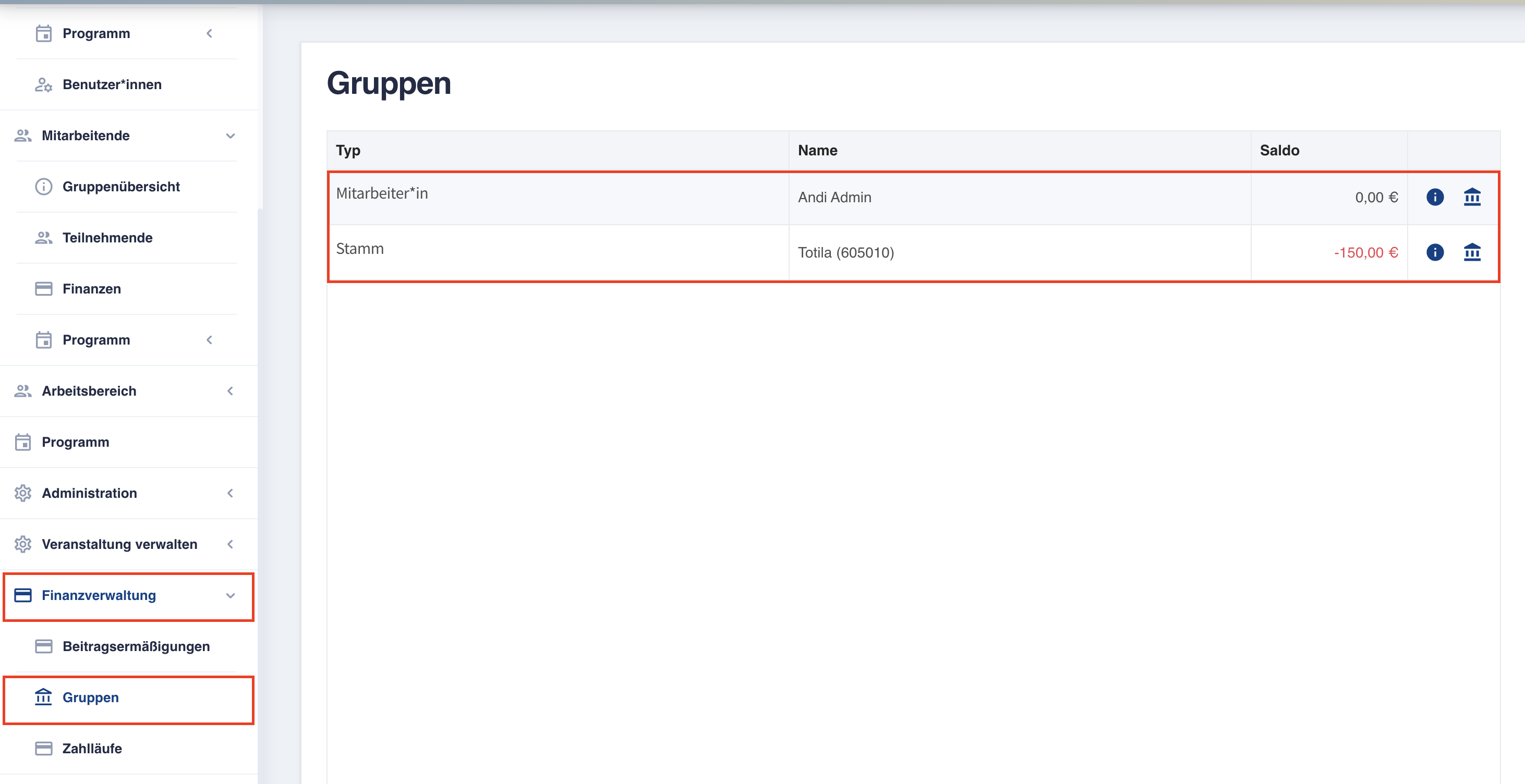Click the Stamm type cell
Viewport: 1525px width, 784px height.
(558, 253)
